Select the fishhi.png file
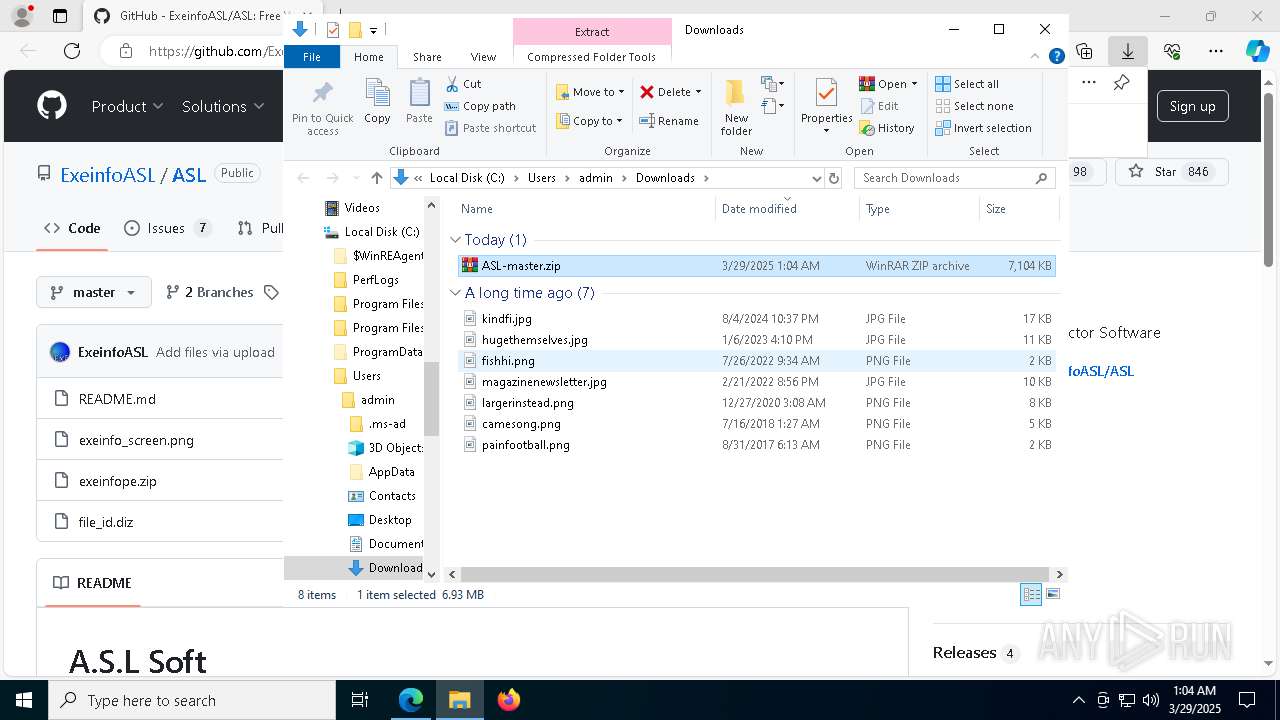The image size is (1280, 720). click(x=757, y=361)
